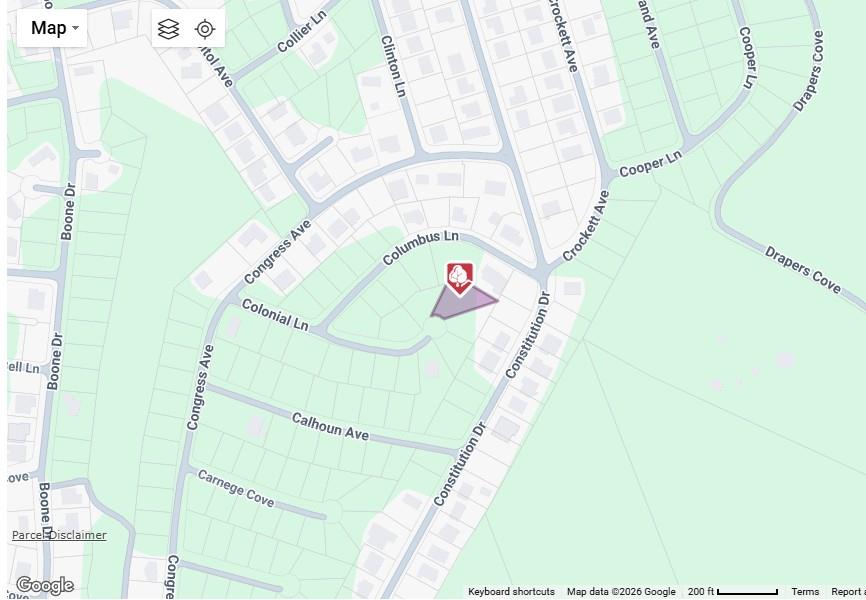Open the Report a map error link
This screenshot has width=866, height=600.
tap(848, 592)
